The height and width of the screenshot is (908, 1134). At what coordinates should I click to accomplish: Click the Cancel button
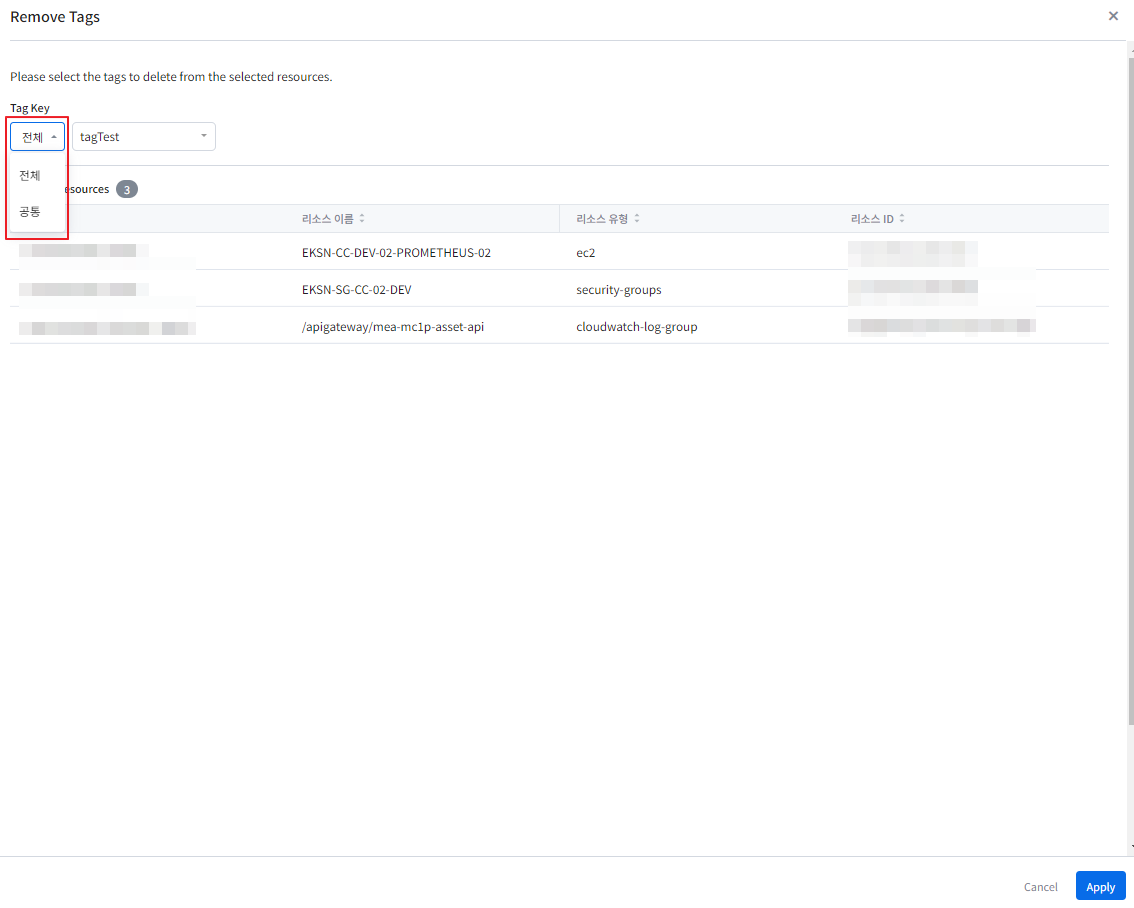1040,887
